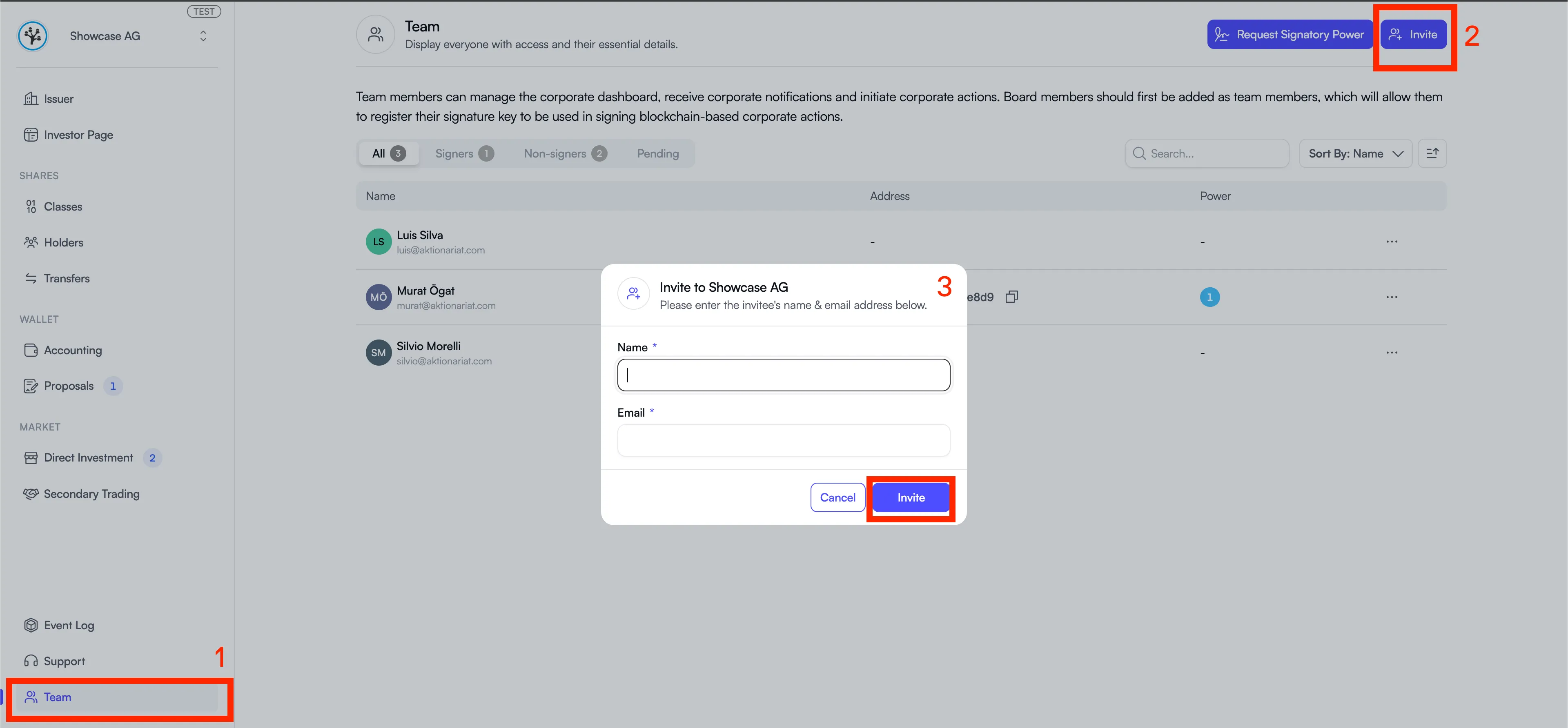Cancel the invite dialog

(837, 497)
